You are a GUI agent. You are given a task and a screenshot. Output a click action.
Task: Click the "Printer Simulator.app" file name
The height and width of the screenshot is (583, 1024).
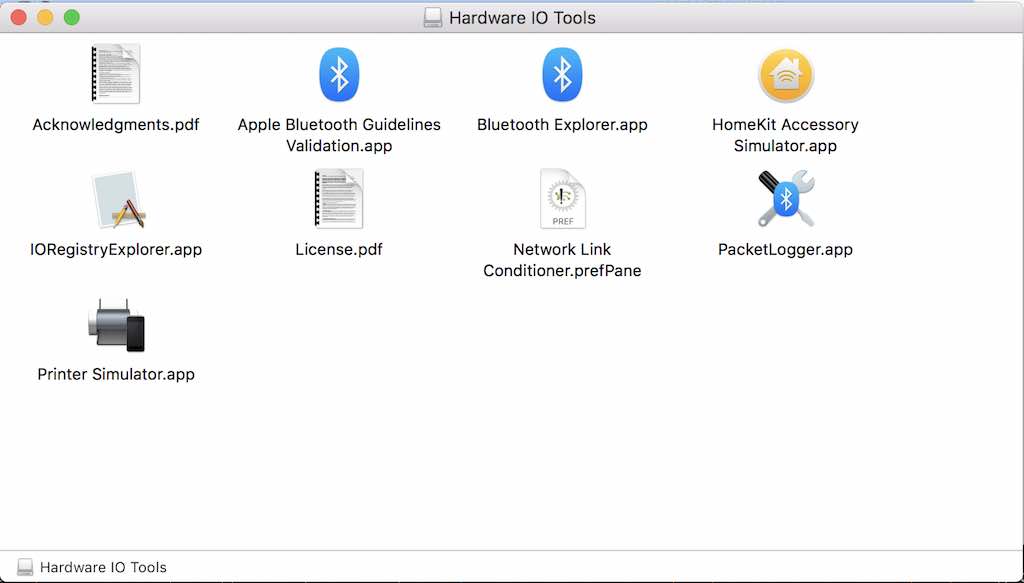(x=116, y=374)
